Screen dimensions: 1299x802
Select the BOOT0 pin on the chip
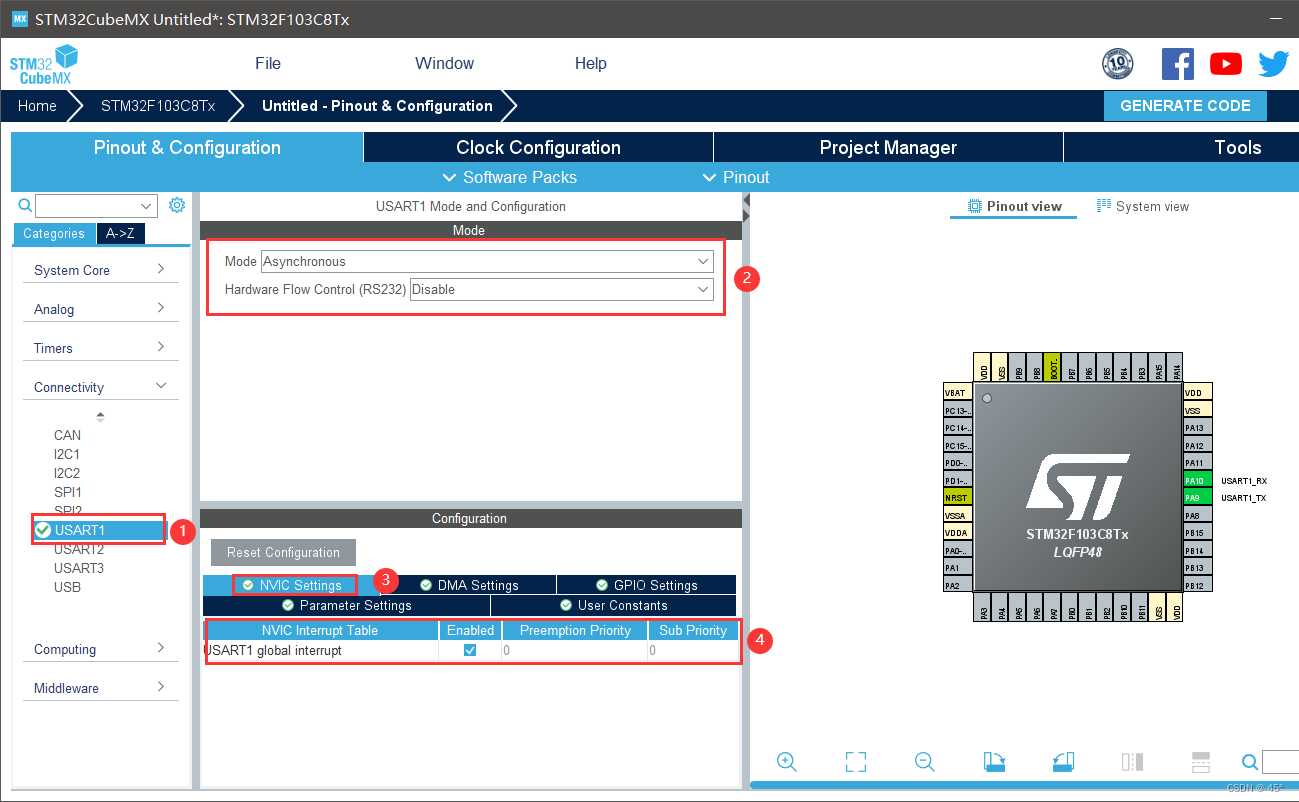(1054, 366)
